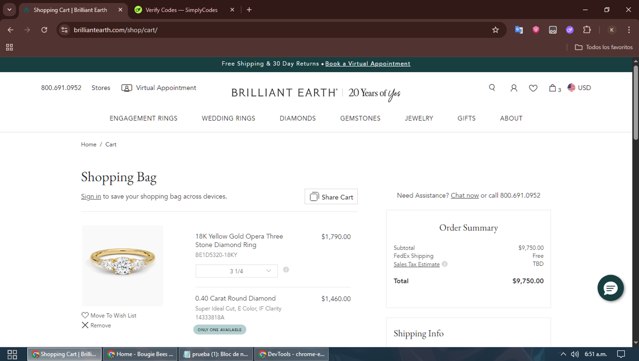The image size is (639, 361).
Task: Open About menu
Action: tap(511, 118)
